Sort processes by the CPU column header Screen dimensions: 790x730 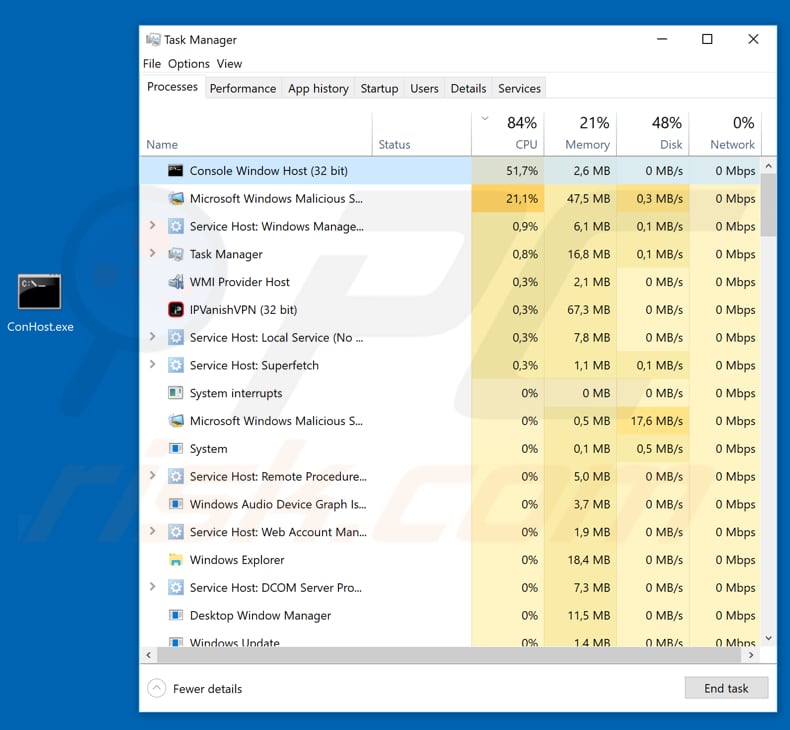click(x=508, y=134)
